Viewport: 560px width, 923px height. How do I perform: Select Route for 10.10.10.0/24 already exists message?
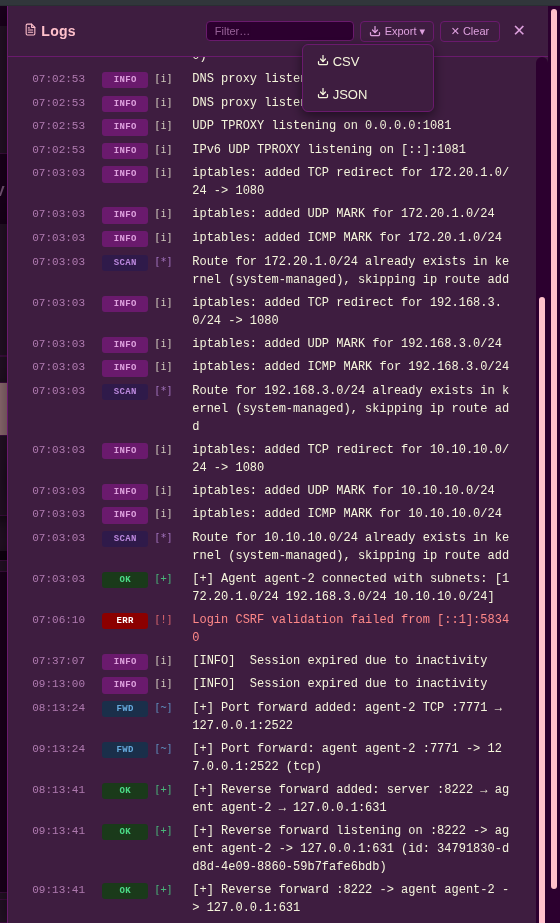click(350, 546)
